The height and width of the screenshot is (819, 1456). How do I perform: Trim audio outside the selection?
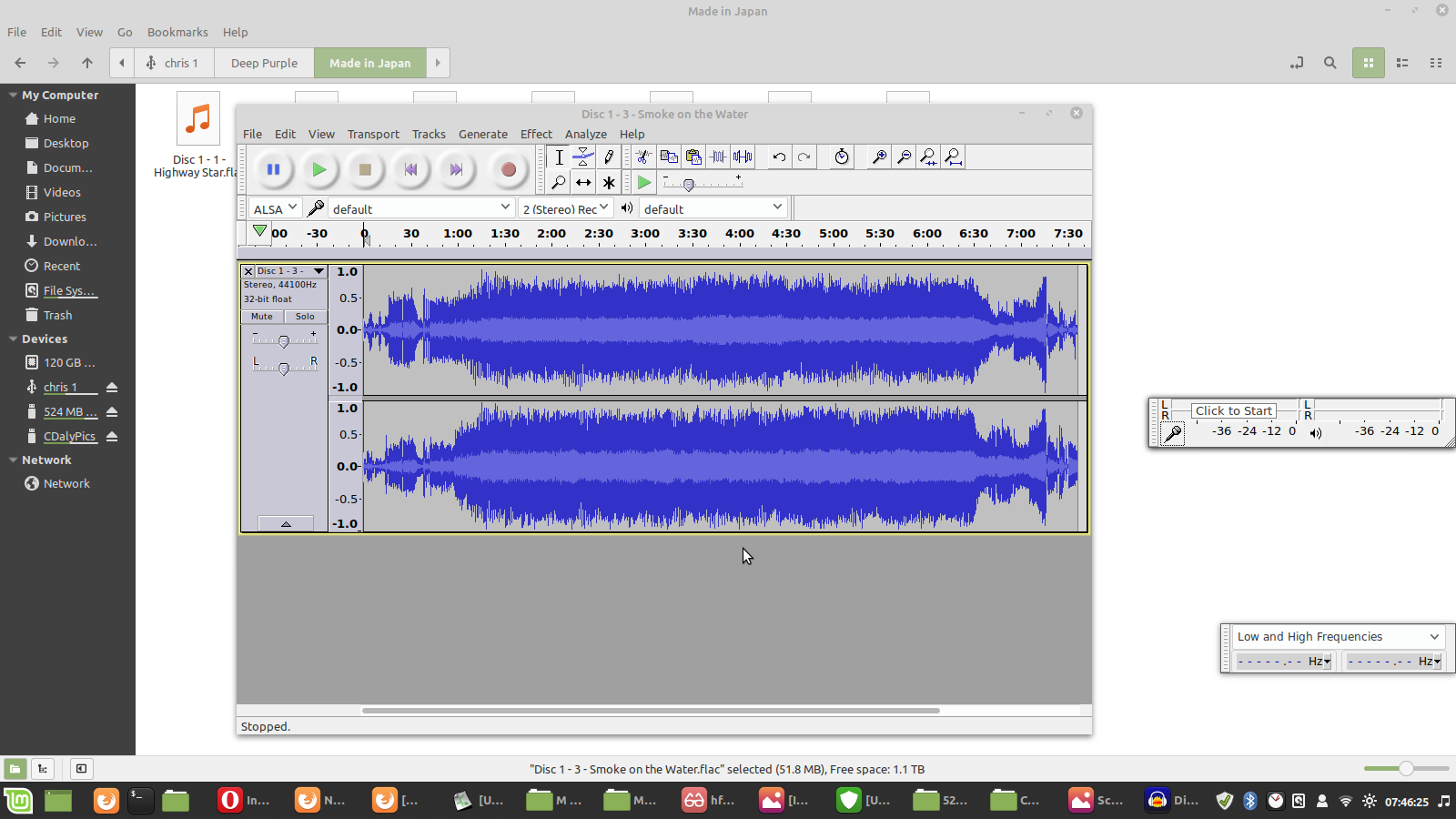[x=718, y=157]
